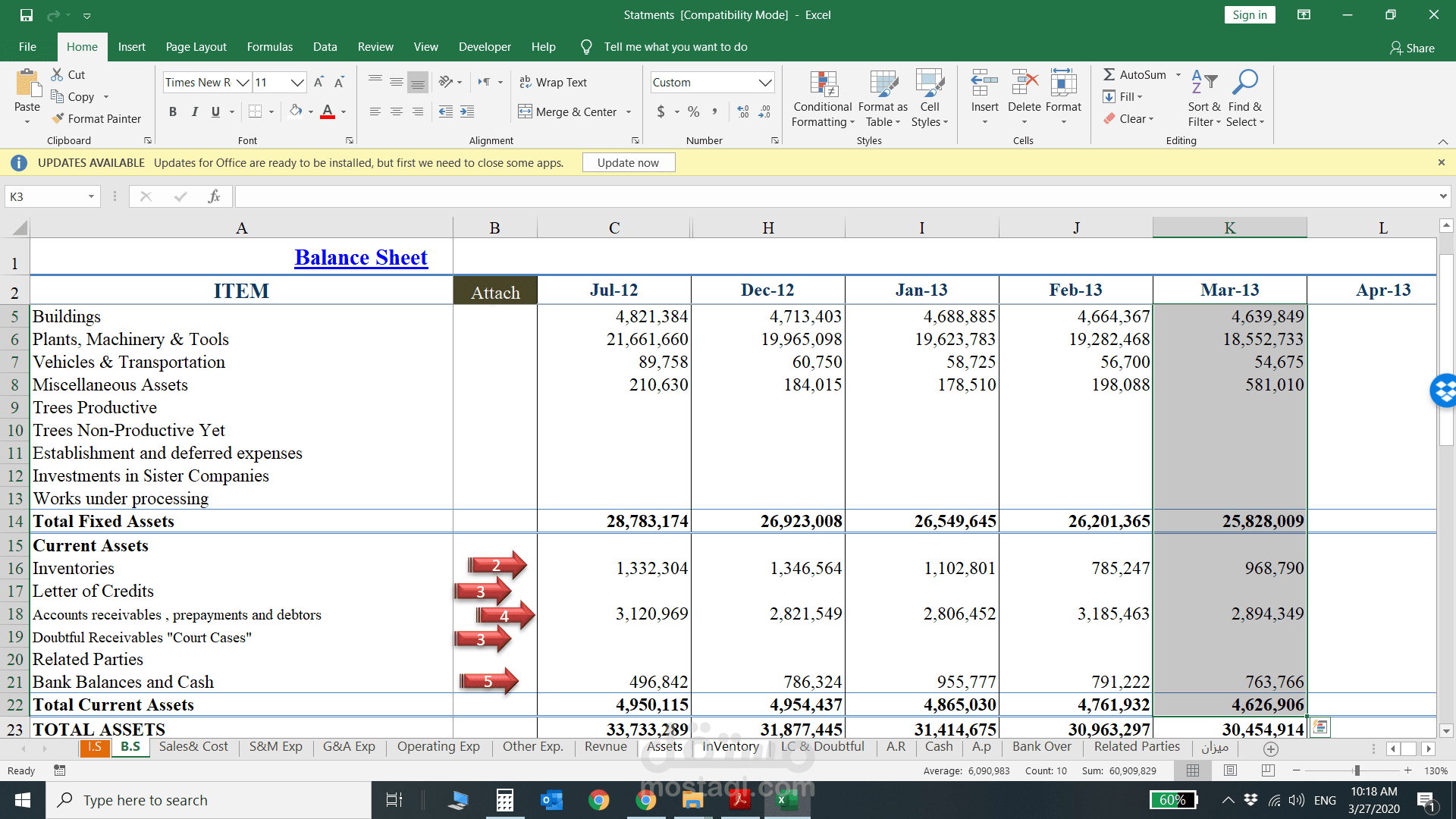
Task: Open the Balance Sheet hyperlink
Action: [x=361, y=258]
